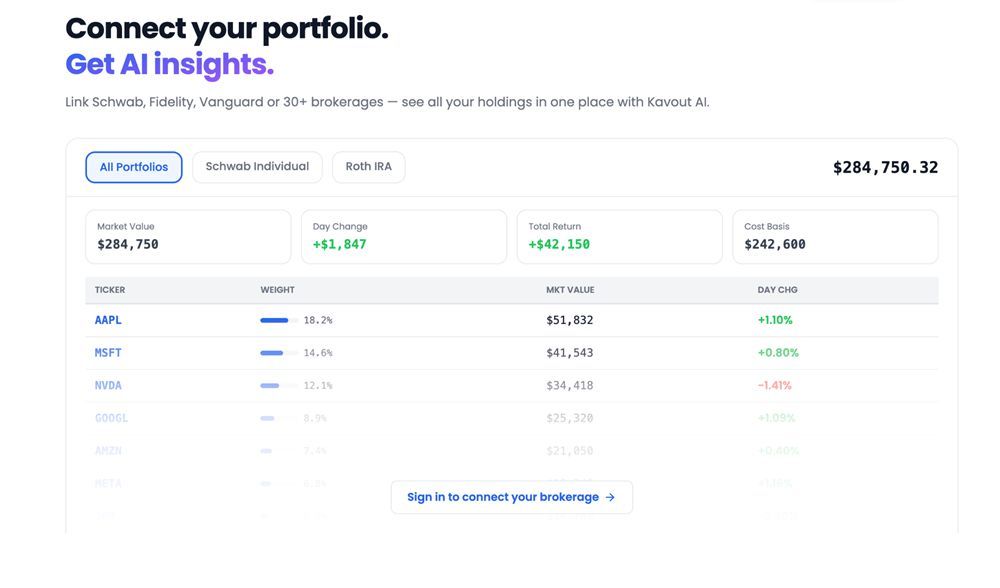1000x588 pixels.
Task: Click the GOOGL weight bar
Action: pos(279,418)
